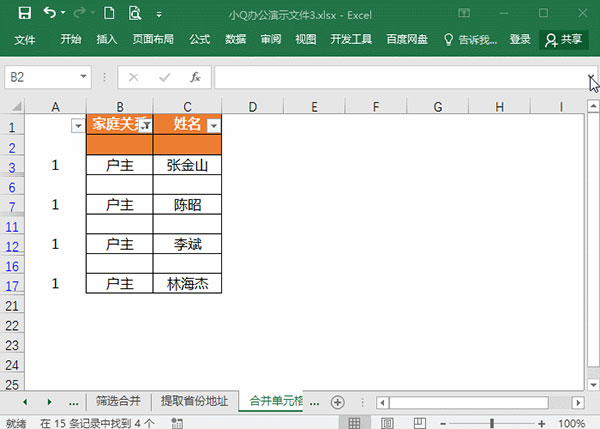600x429 pixels.
Task: Select the 户主 cell in row 7
Action: pyautogui.click(x=120, y=204)
